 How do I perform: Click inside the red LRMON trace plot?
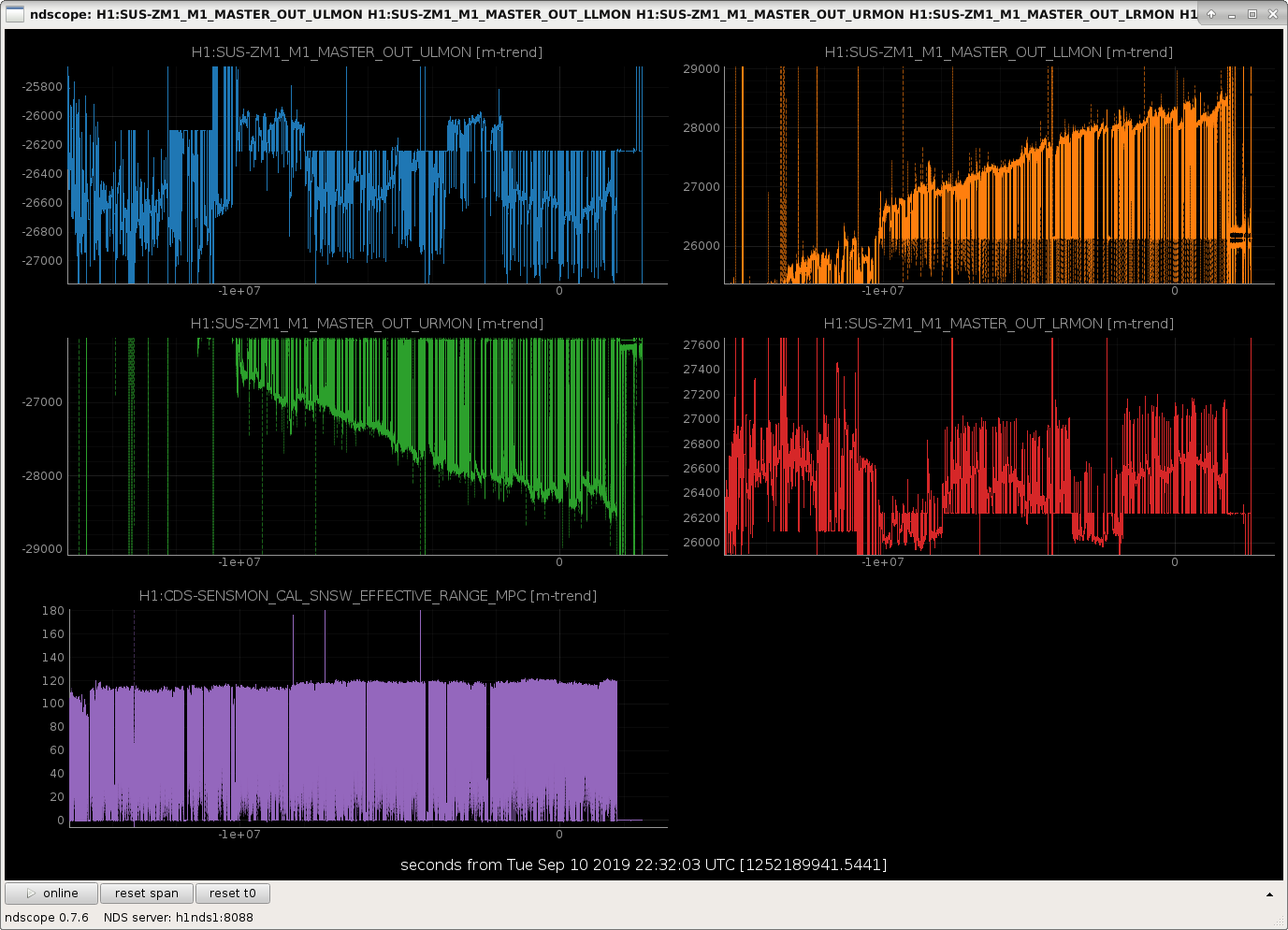pyautogui.click(x=998, y=446)
